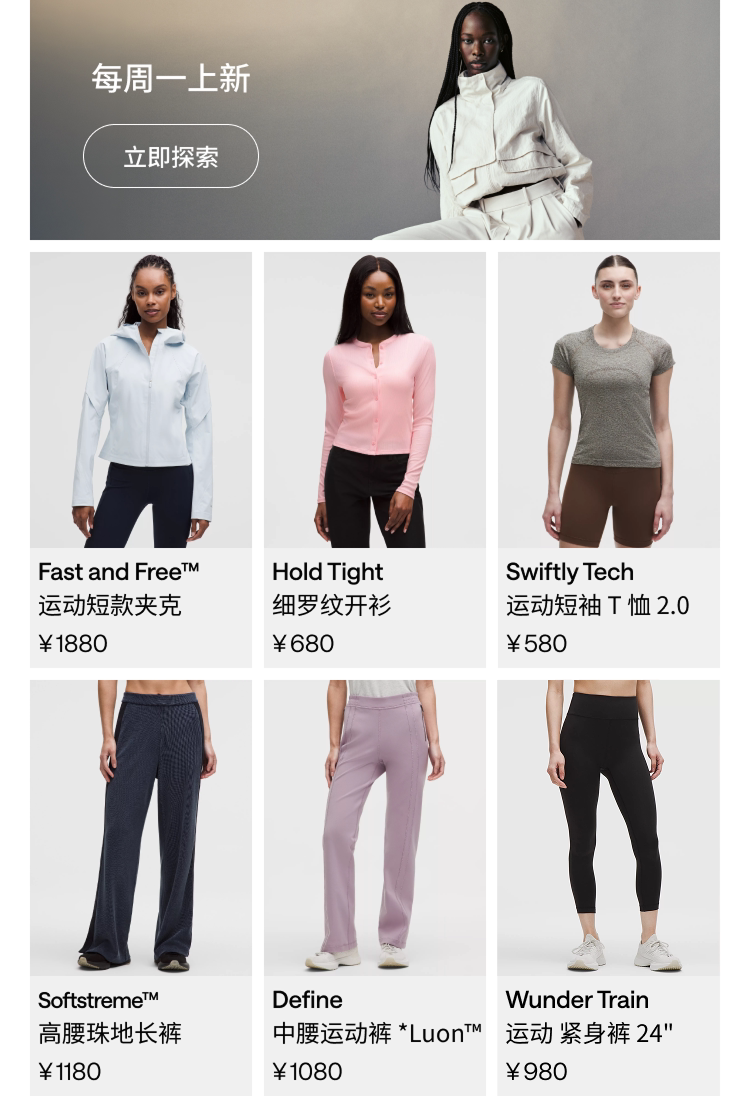Click the 高腰珠地长裤 subtitle text
The width and height of the screenshot is (750, 1096).
110,1033
